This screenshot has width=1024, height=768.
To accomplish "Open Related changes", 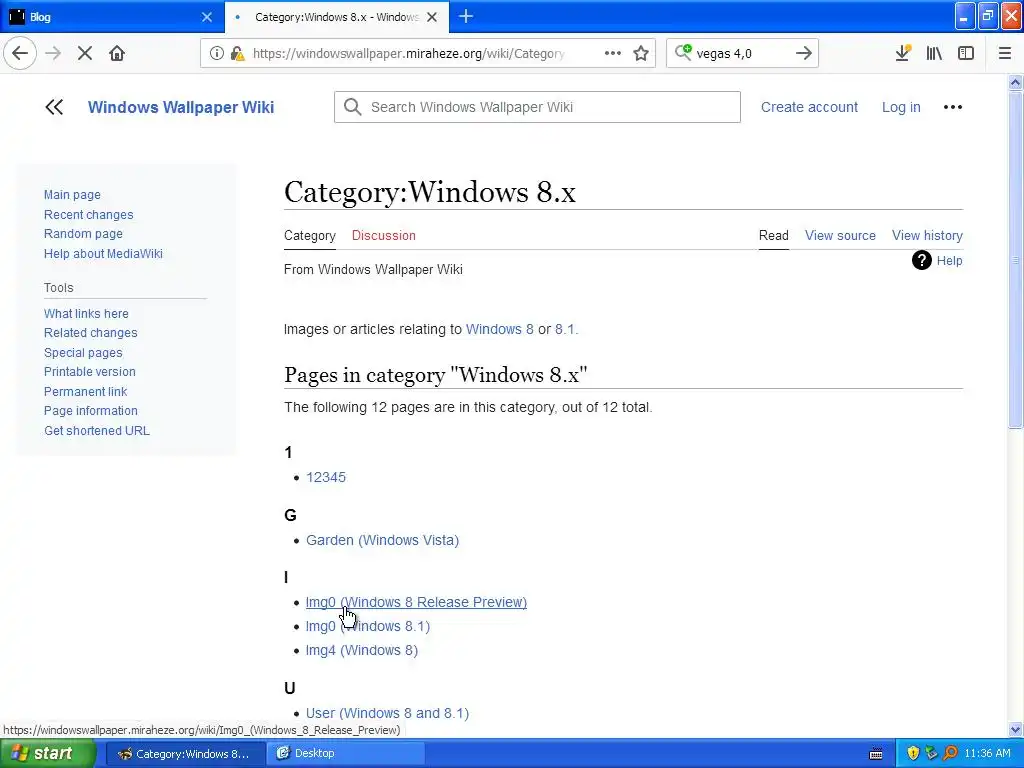I will pos(91,332).
